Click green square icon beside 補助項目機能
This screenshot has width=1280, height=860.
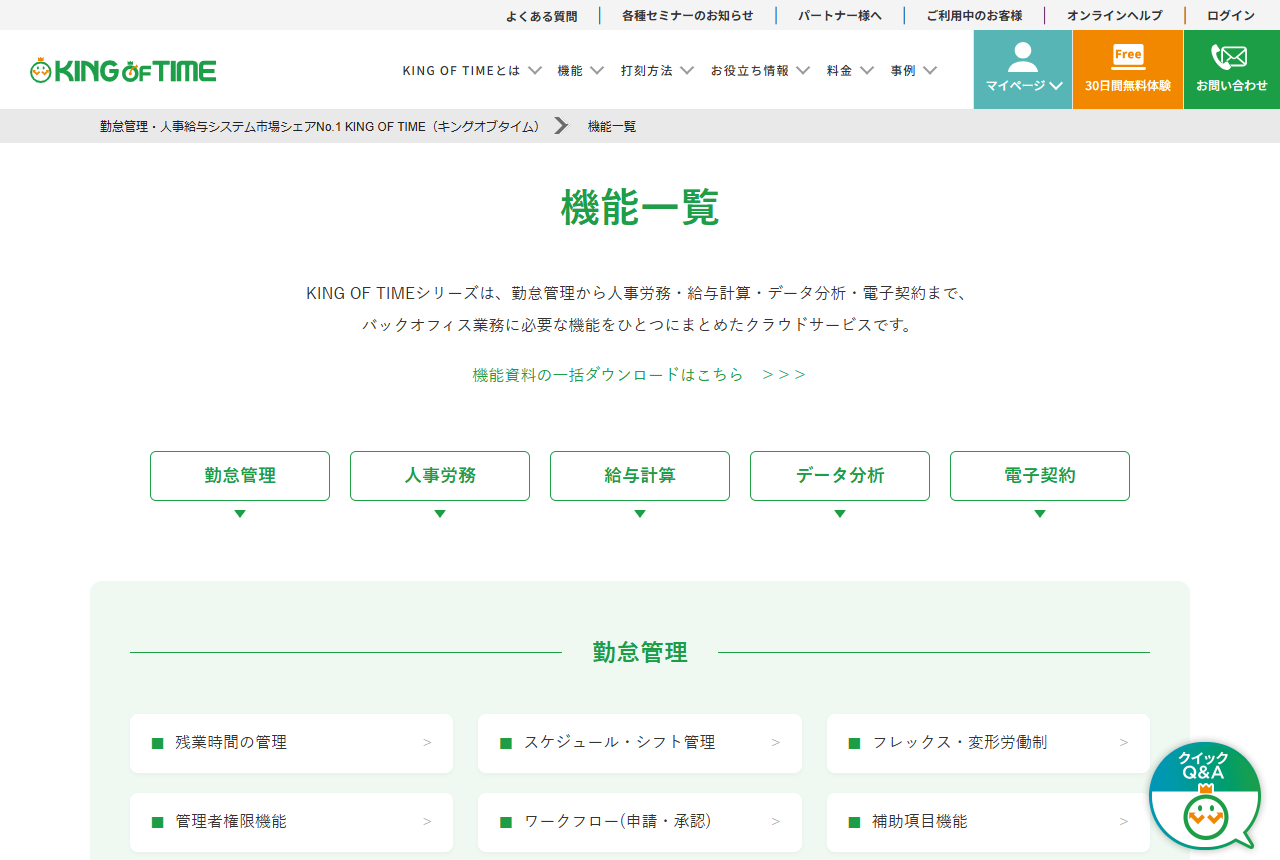854,822
